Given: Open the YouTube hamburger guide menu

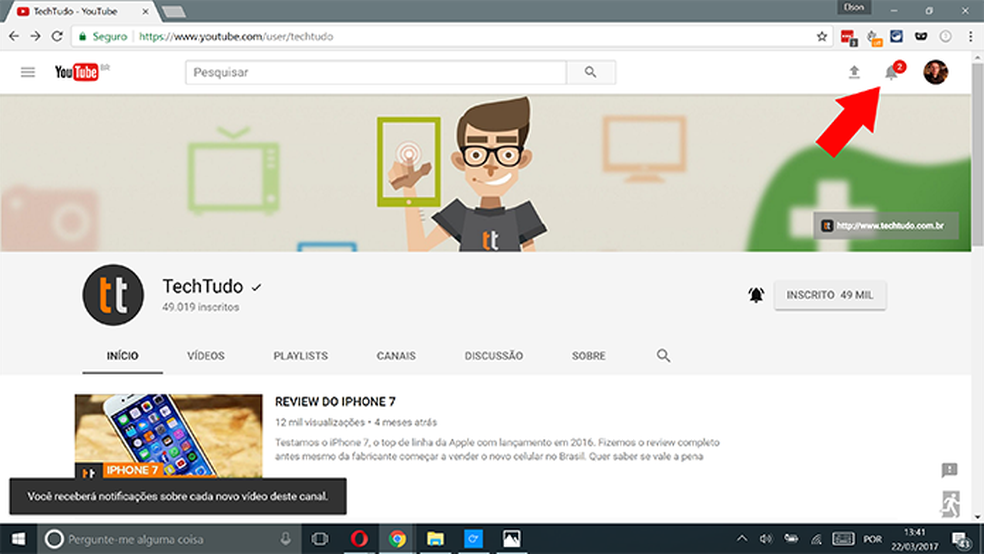Looking at the screenshot, I should click(28, 72).
